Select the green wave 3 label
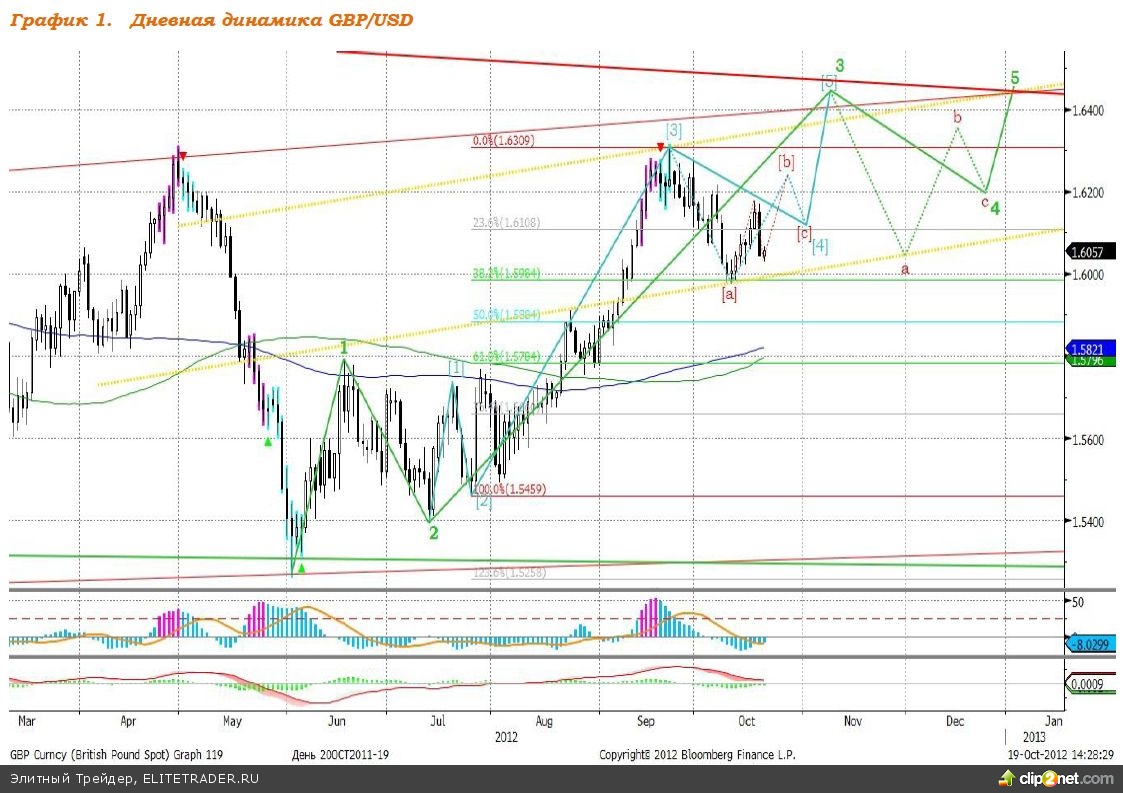 (840, 65)
